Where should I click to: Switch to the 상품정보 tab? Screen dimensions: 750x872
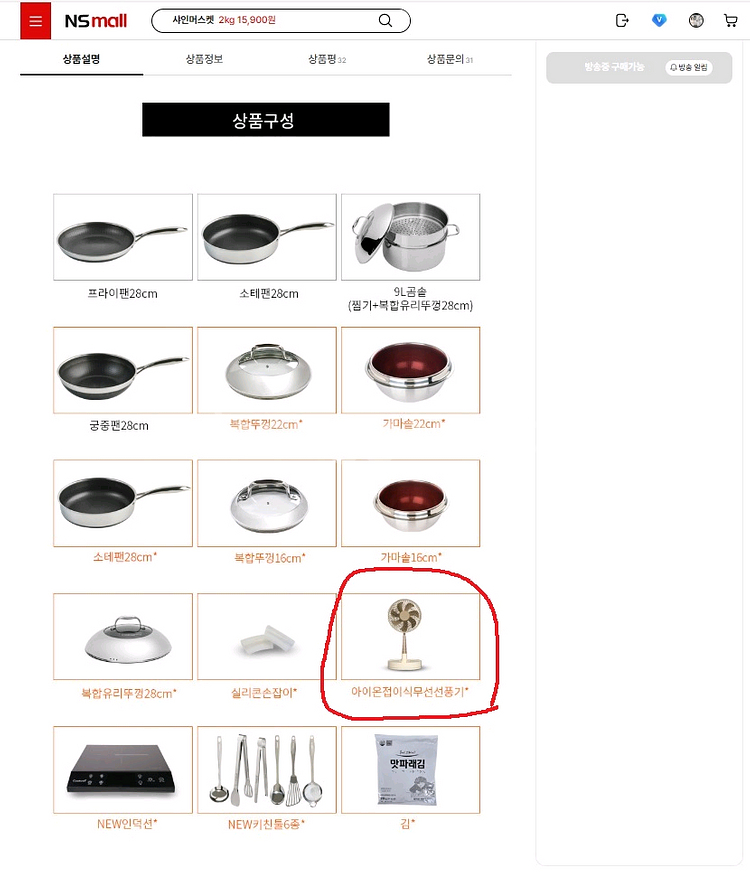point(204,59)
